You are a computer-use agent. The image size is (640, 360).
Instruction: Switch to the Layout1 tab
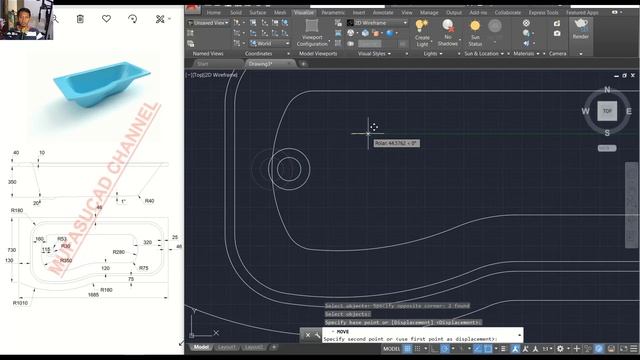pyautogui.click(x=227, y=347)
